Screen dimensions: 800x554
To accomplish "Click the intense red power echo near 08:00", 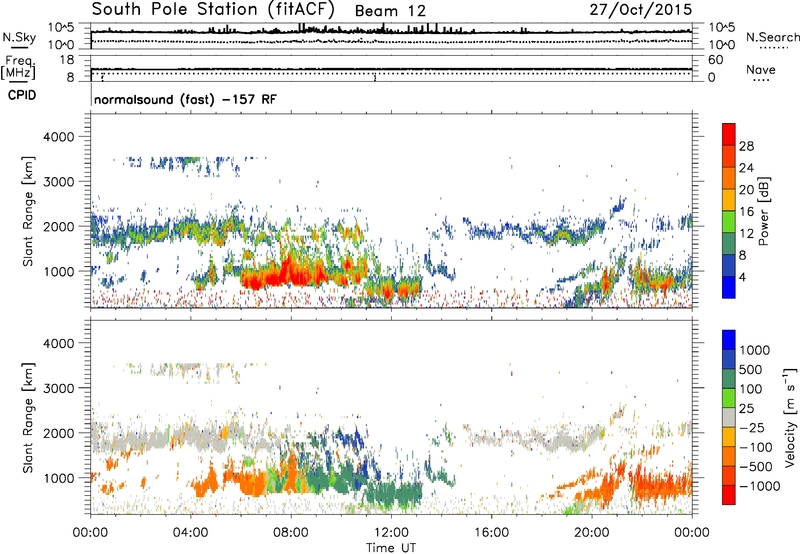I will (286, 271).
